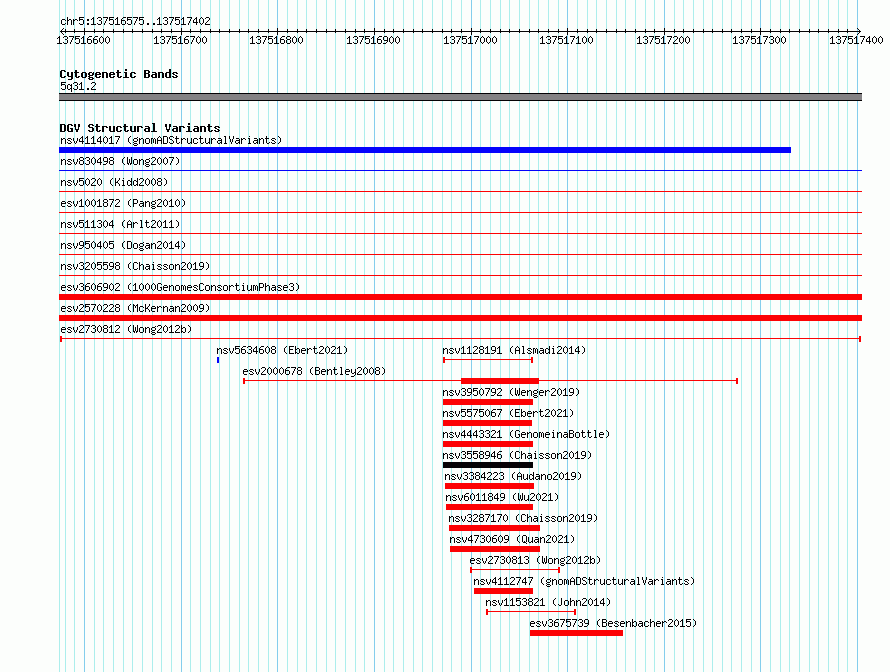Select the red esv3675739 variant bar
This screenshot has height=672, width=890.
577,633
